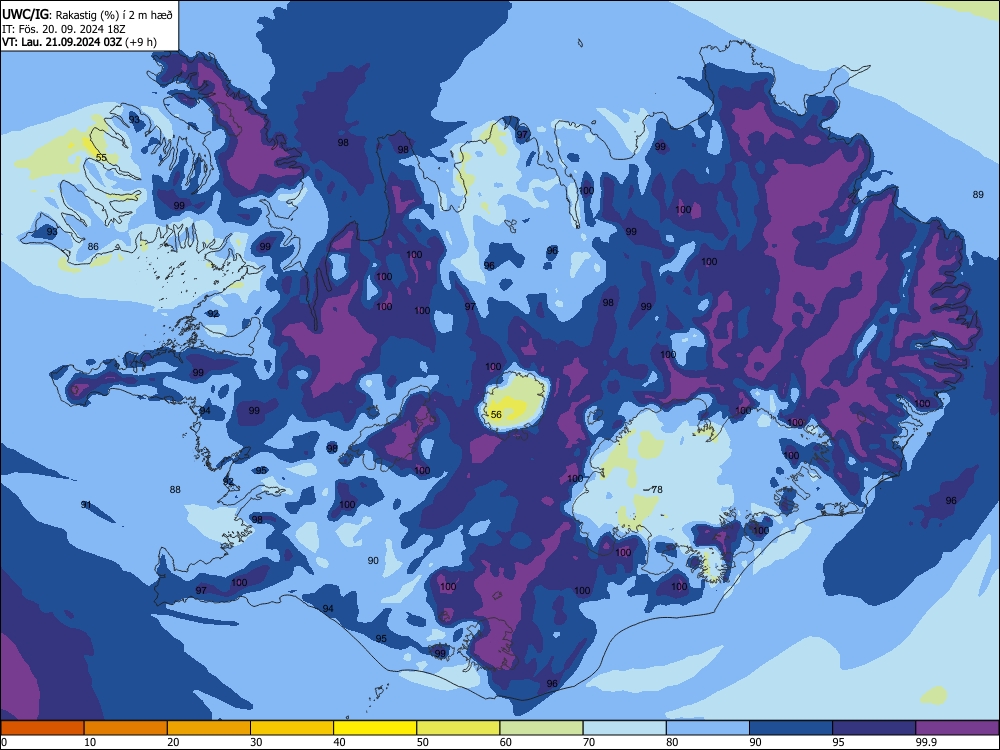Click the '50' label on the legend scale
This screenshot has width=1000, height=750.
point(422,742)
